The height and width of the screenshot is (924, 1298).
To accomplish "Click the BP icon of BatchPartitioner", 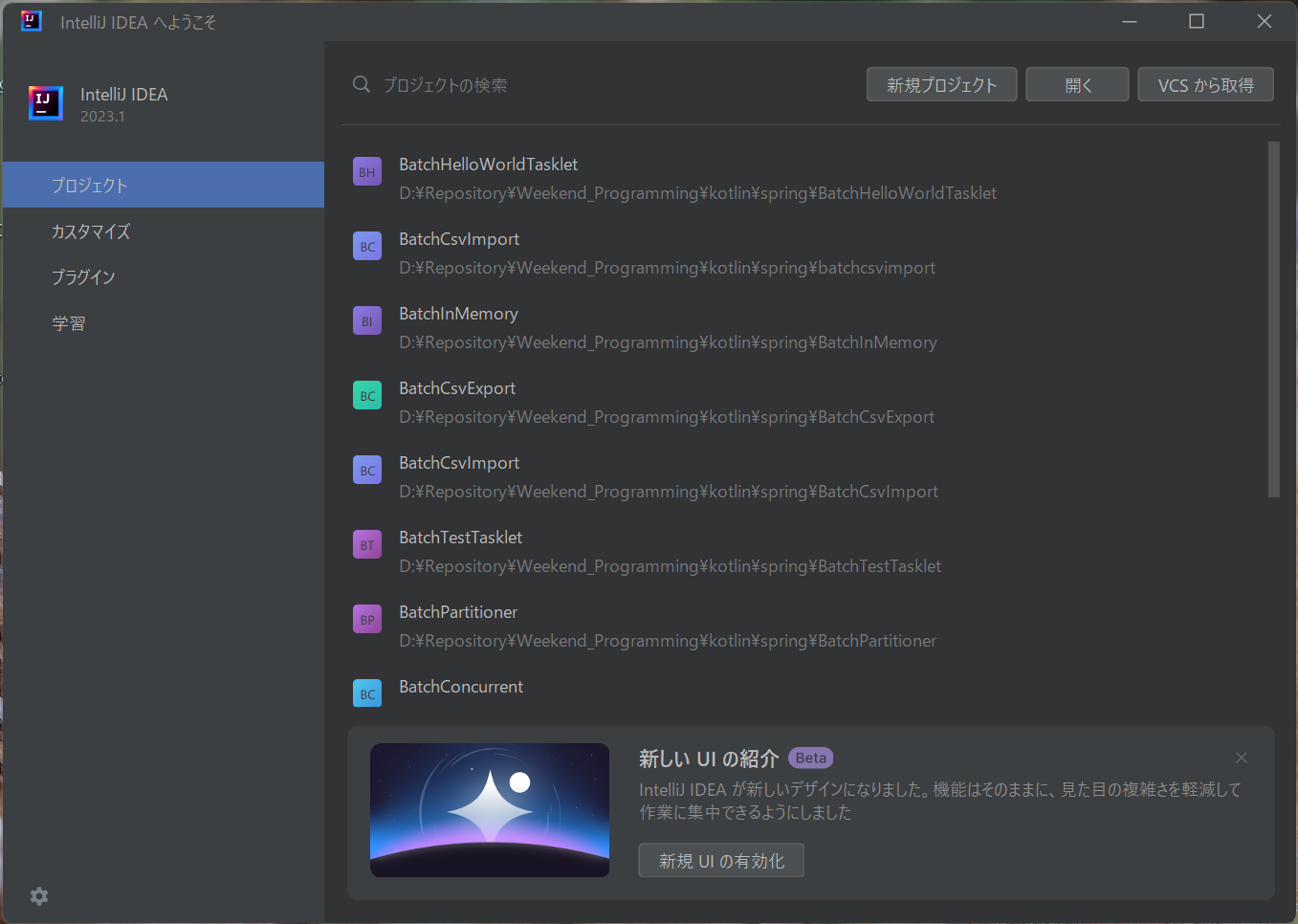I will pyautogui.click(x=367, y=620).
